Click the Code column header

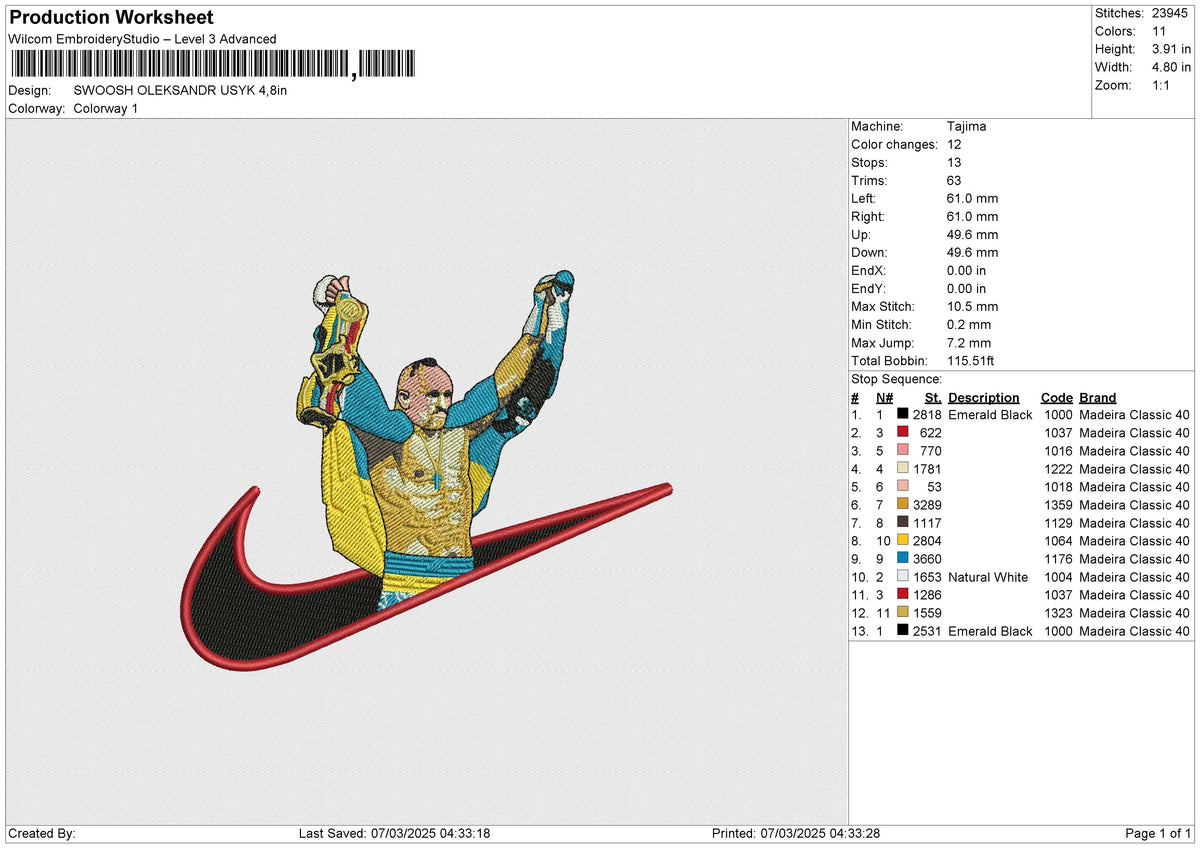(1056, 397)
